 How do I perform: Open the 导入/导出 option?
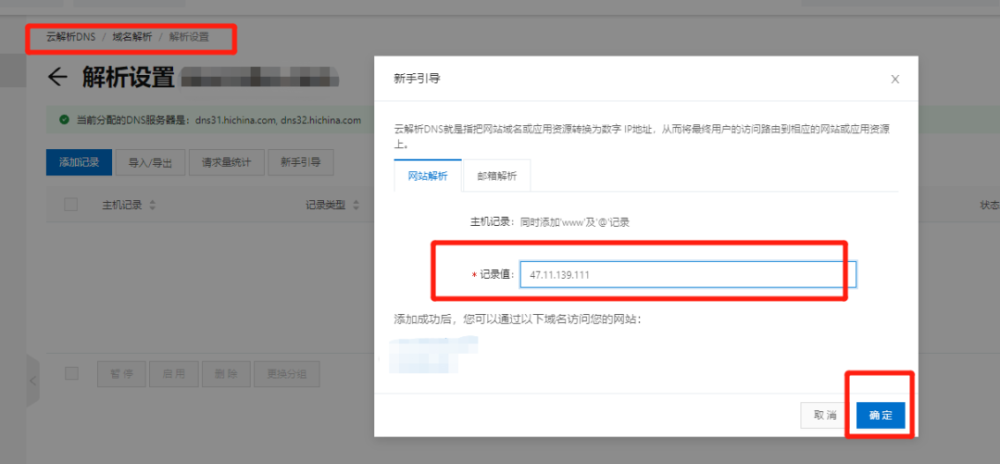tap(151, 163)
